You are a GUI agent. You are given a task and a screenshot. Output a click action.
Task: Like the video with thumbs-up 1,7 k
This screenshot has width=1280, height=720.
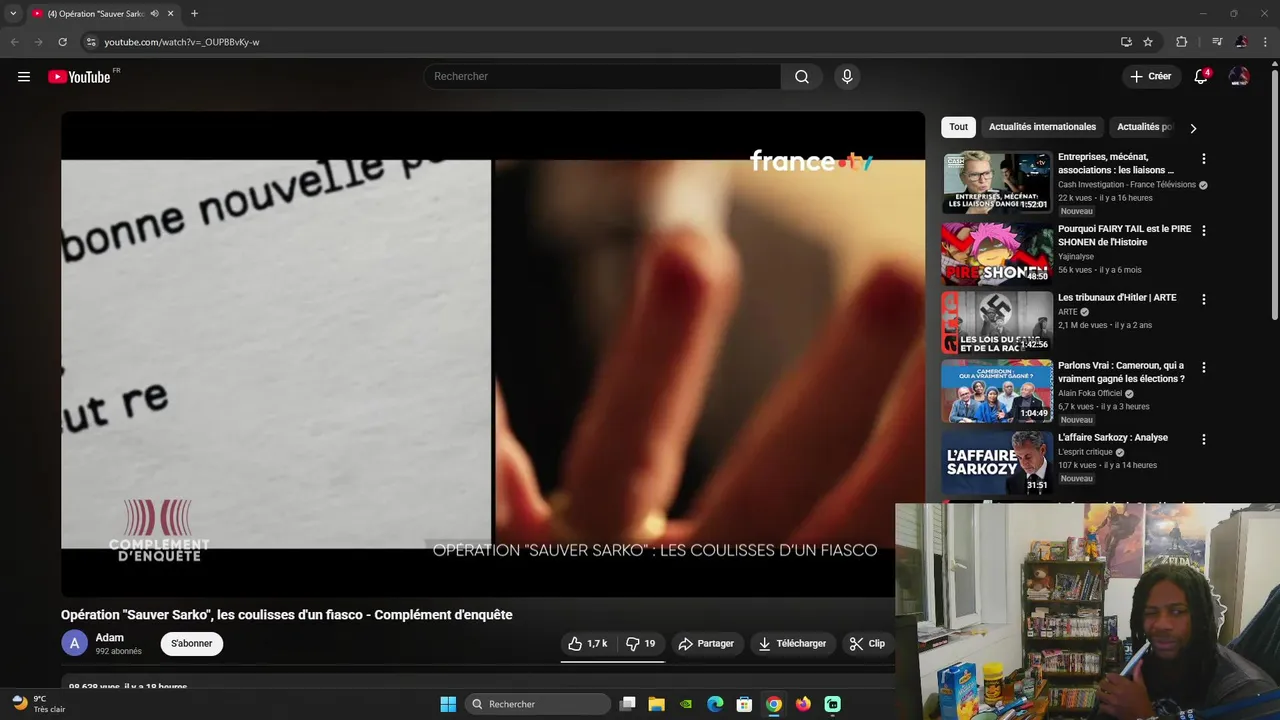click(x=588, y=644)
